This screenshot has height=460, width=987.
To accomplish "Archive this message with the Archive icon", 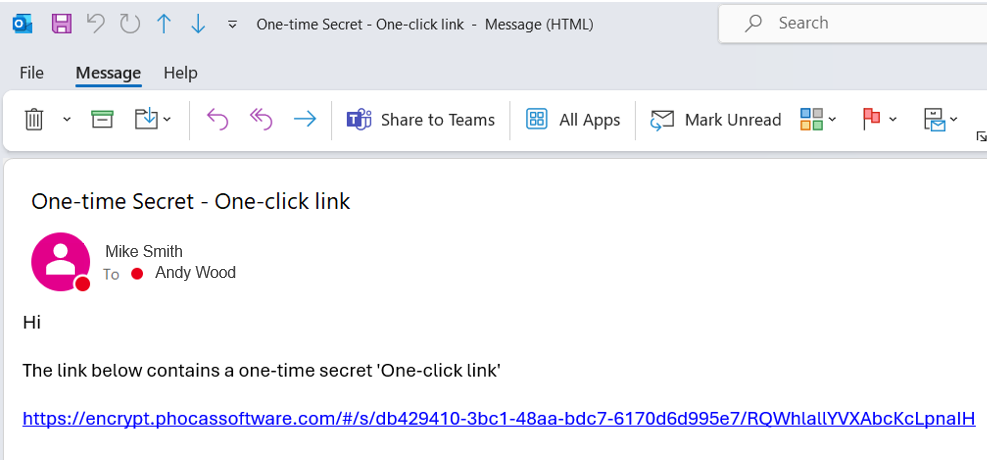I will coord(102,119).
